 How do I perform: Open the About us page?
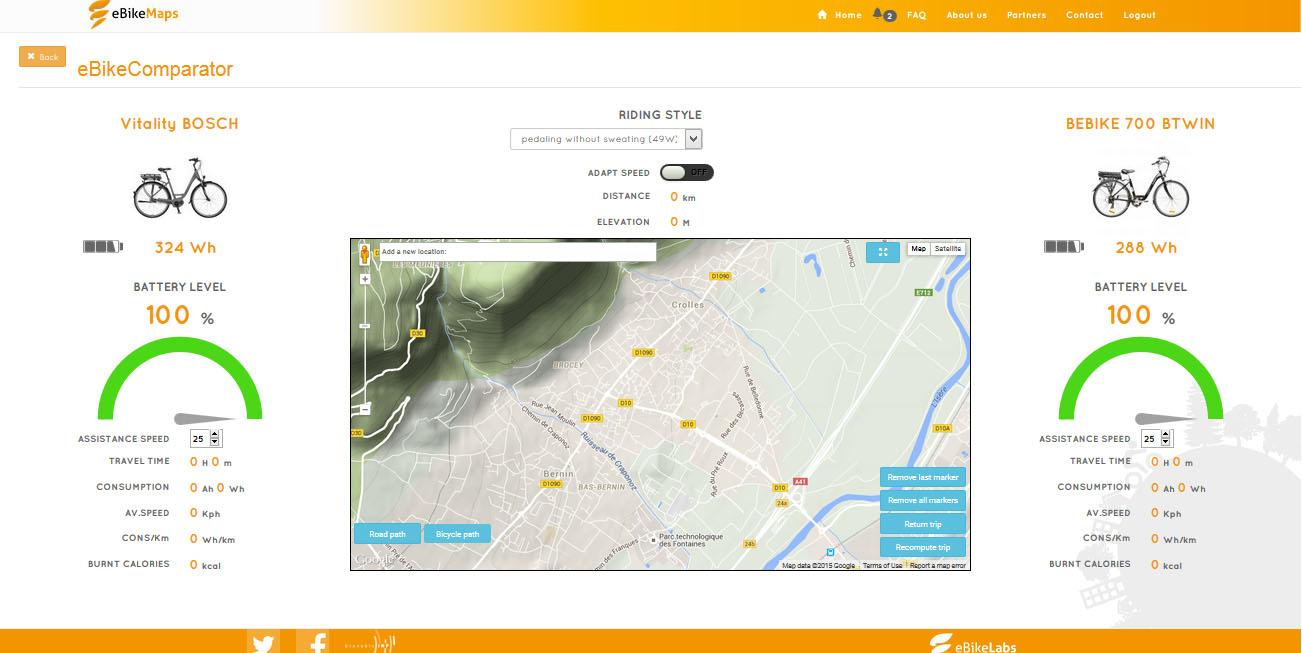(966, 15)
